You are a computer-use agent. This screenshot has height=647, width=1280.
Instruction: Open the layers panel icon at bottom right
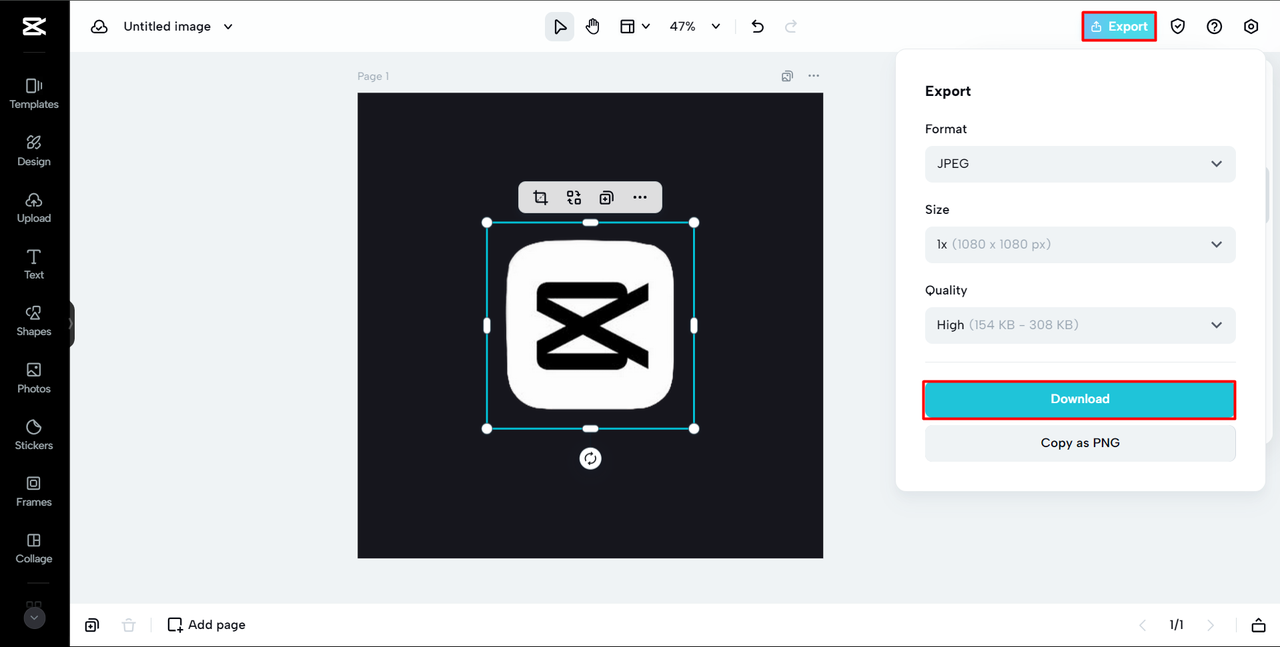(x=1259, y=625)
